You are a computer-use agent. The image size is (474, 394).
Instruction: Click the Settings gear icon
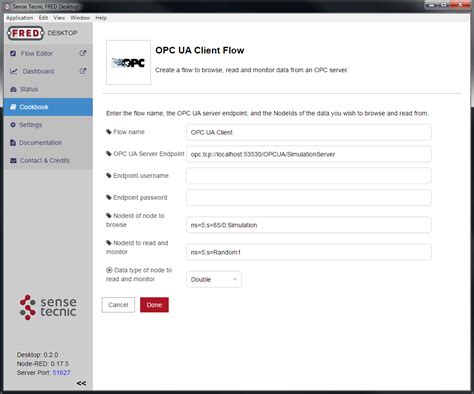(13, 125)
